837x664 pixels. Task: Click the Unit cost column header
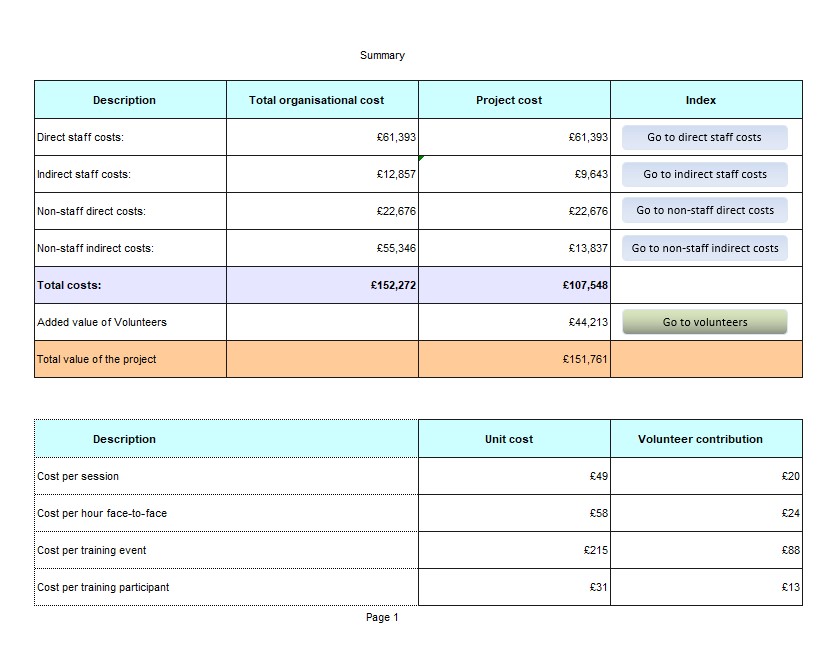pyautogui.click(x=515, y=439)
